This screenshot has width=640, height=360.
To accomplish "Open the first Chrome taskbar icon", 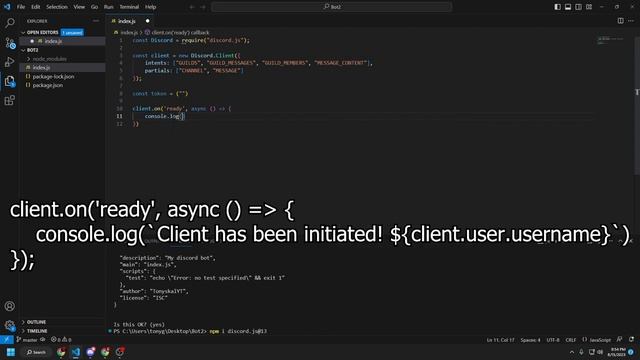I will (61, 352).
